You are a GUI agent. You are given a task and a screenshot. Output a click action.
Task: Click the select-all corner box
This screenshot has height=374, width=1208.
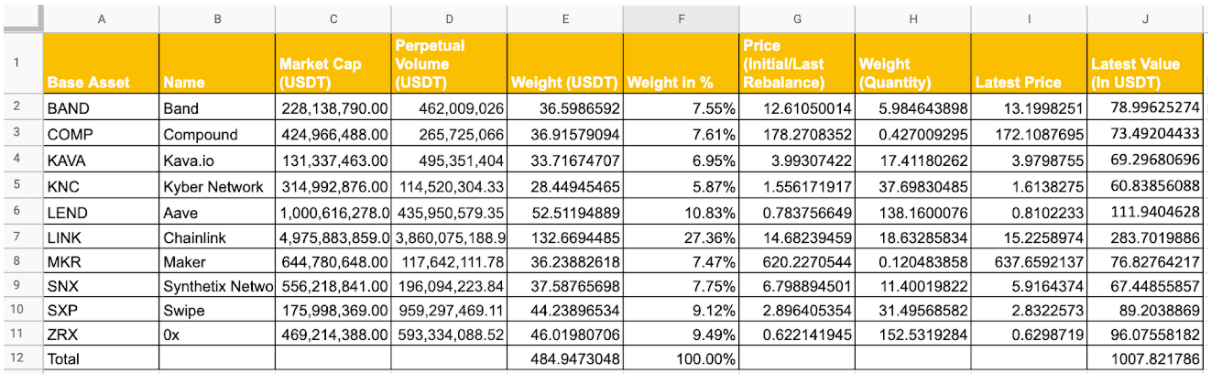coord(21,18)
